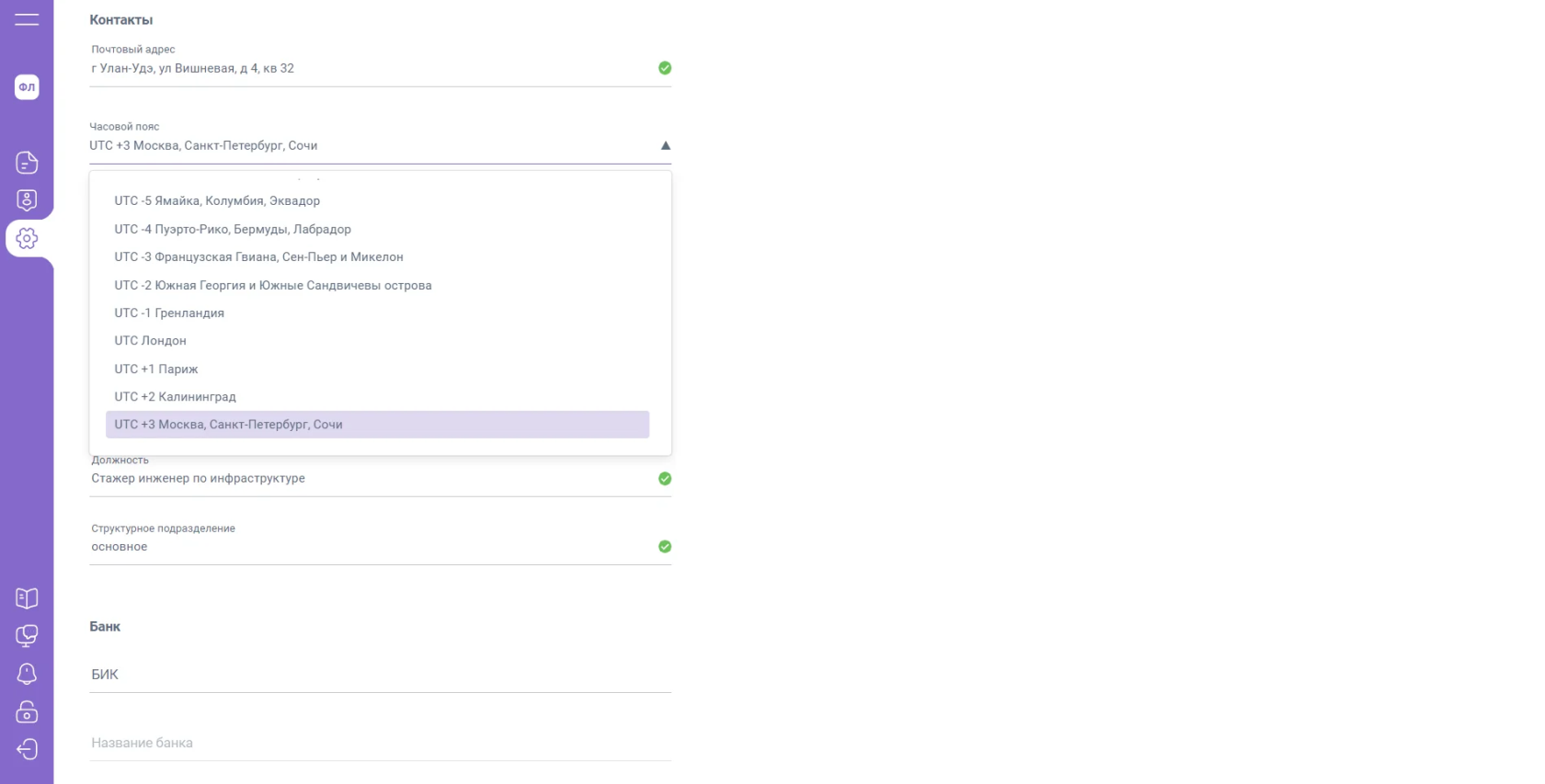1545x784 pixels.
Task: Click the monitor chat support icon
Action: [x=27, y=636]
